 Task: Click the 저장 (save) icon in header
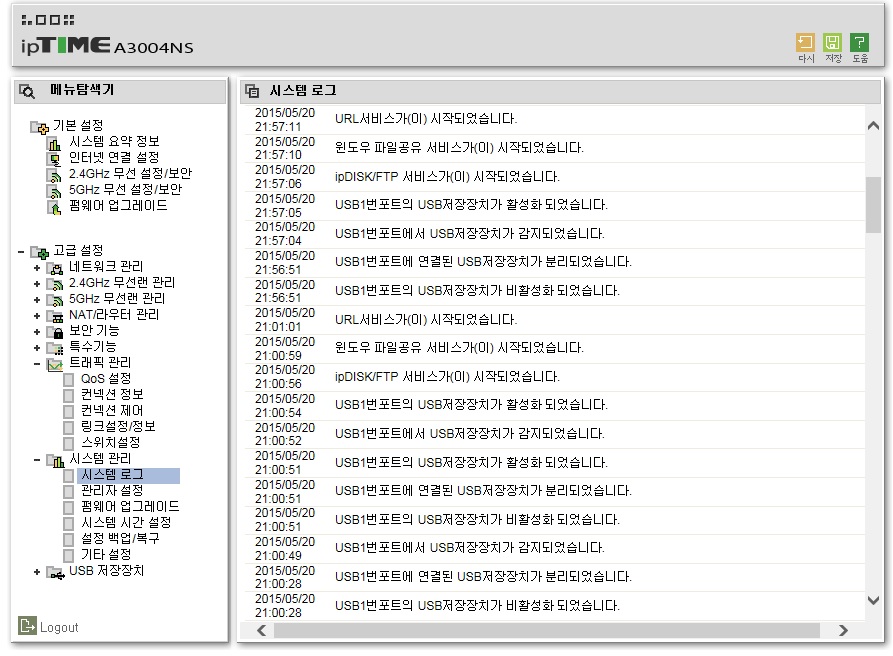[x=833, y=43]
